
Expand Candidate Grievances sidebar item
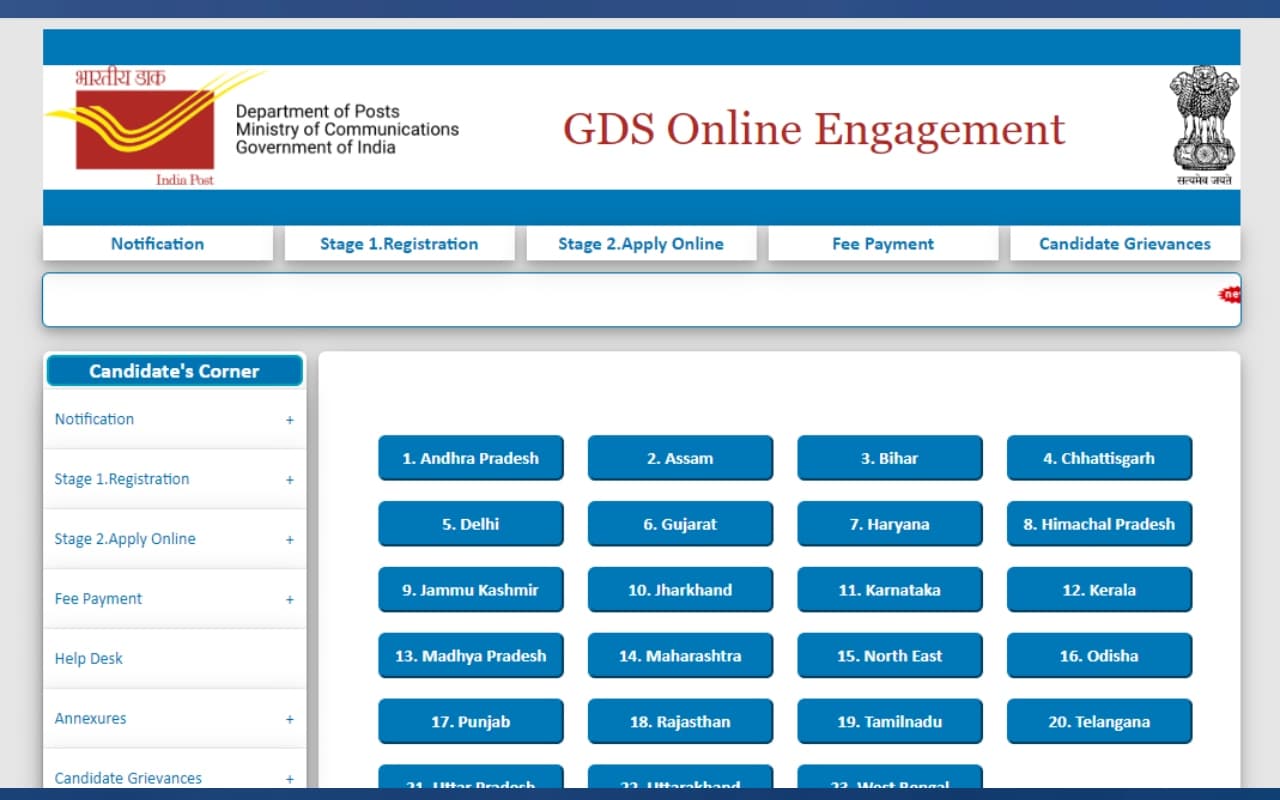pyautogui.click(x=289, y=779)
